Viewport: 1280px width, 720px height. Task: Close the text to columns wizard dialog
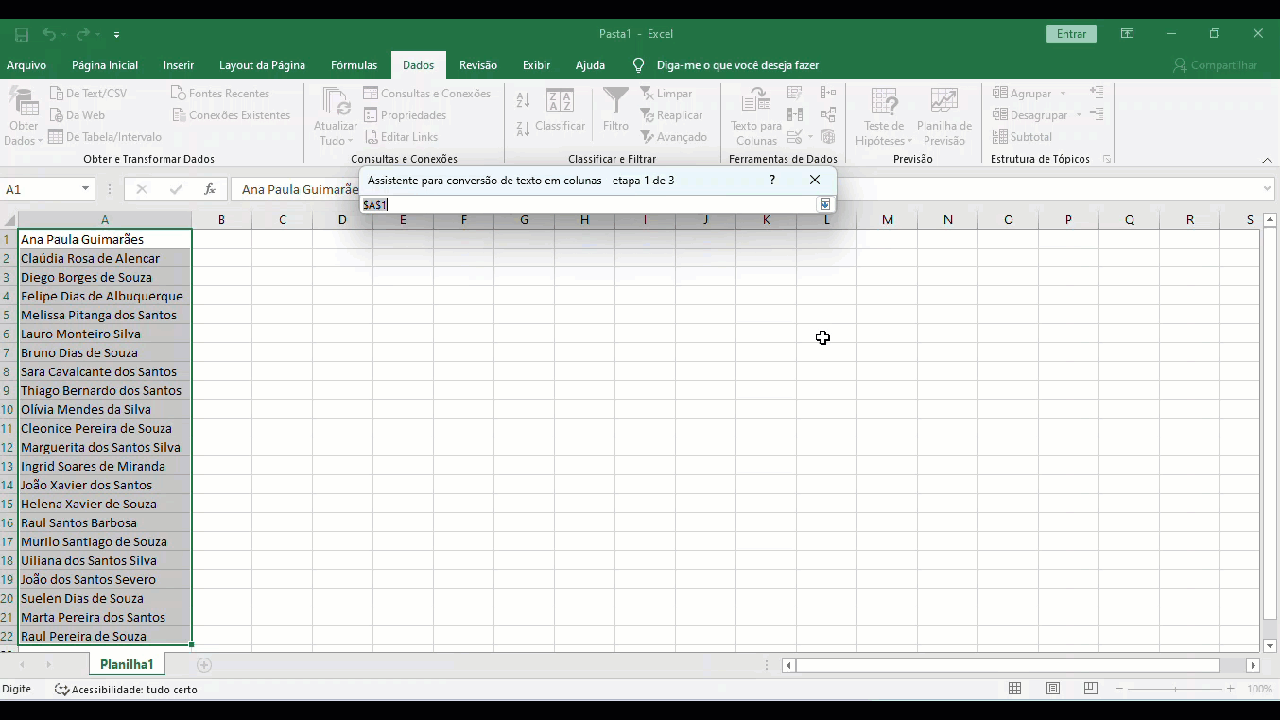click(x=815, y=180)
